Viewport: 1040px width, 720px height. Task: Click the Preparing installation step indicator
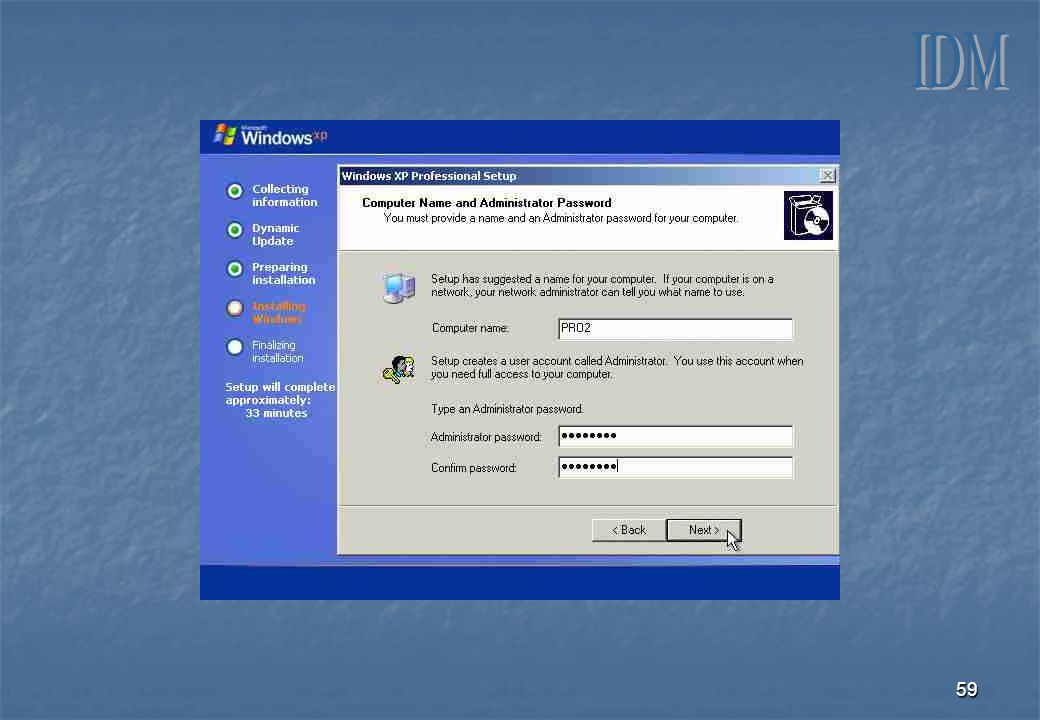(235, 269)
